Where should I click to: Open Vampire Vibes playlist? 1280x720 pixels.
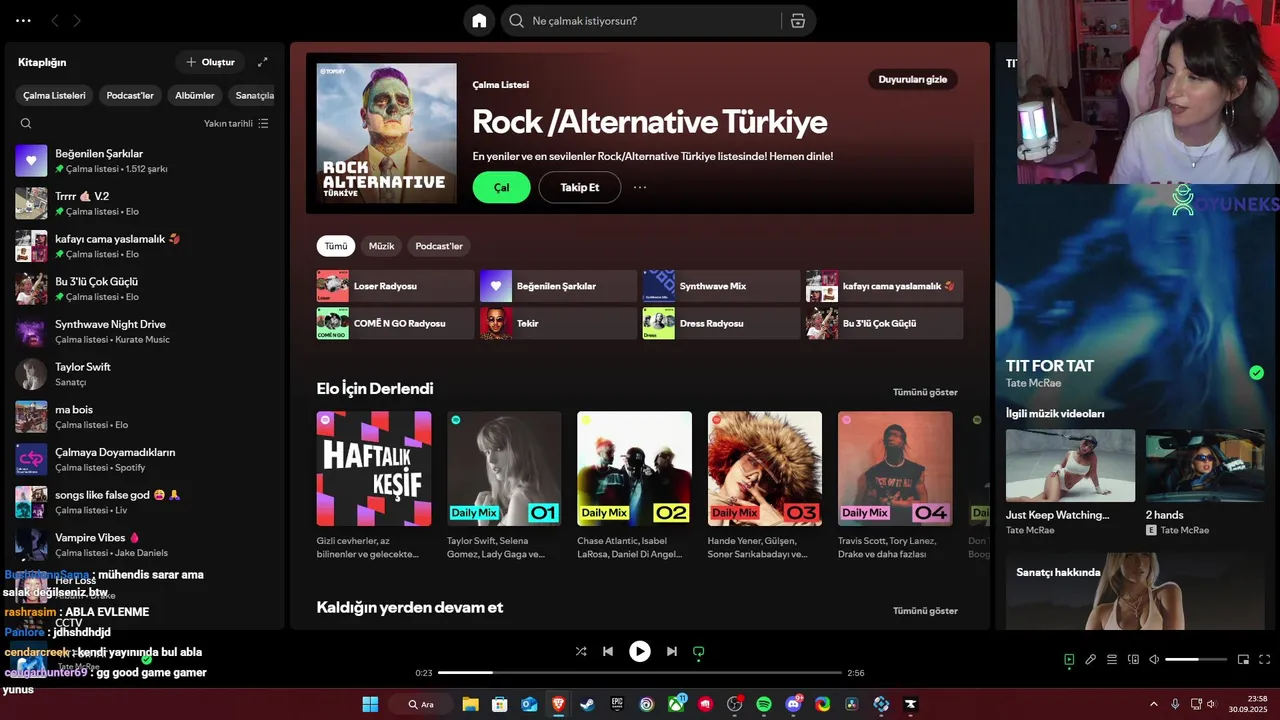[145, 544]
